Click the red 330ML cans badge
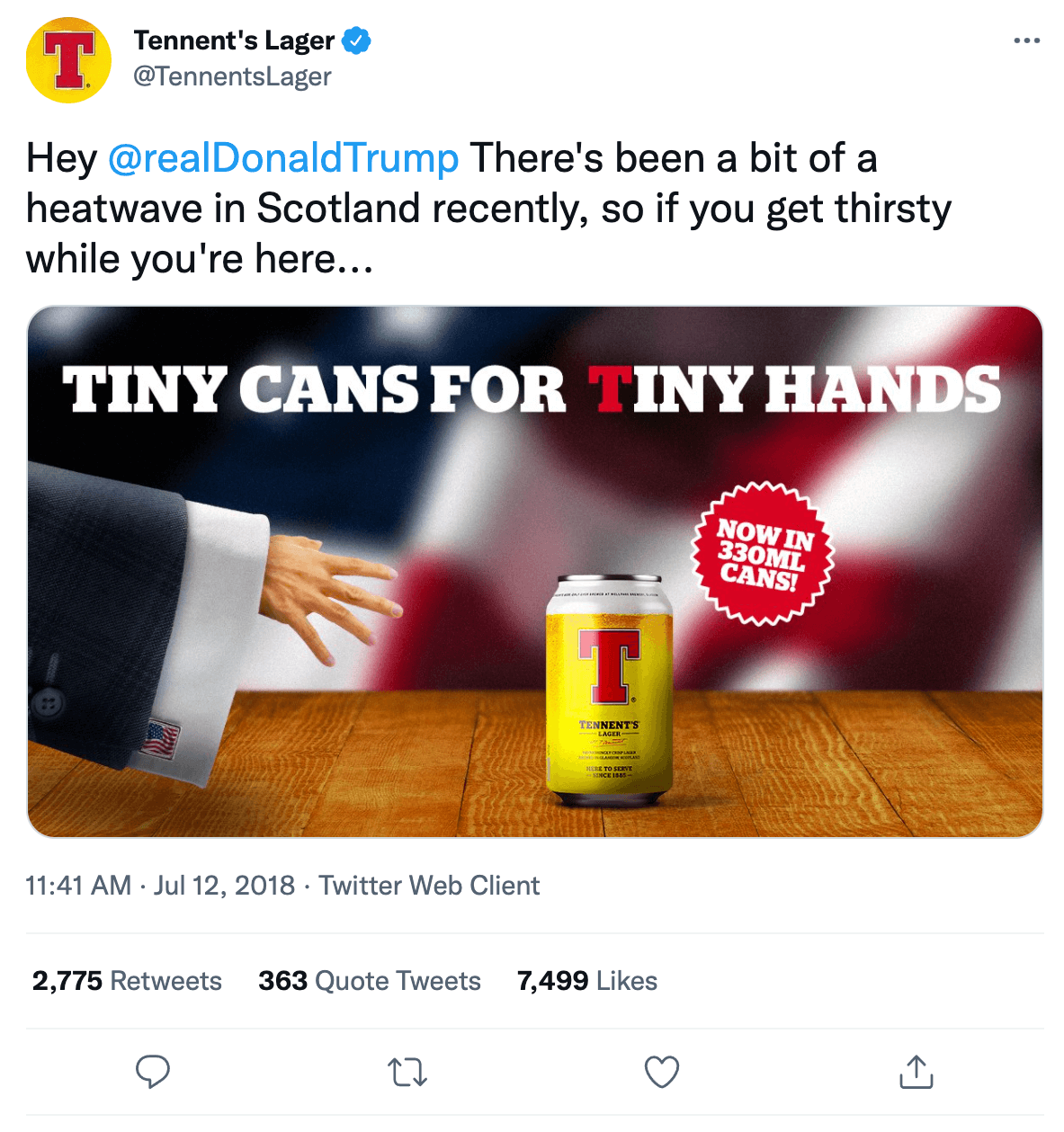Viewport: 1064px width, 1132px height. coord(764,554)
